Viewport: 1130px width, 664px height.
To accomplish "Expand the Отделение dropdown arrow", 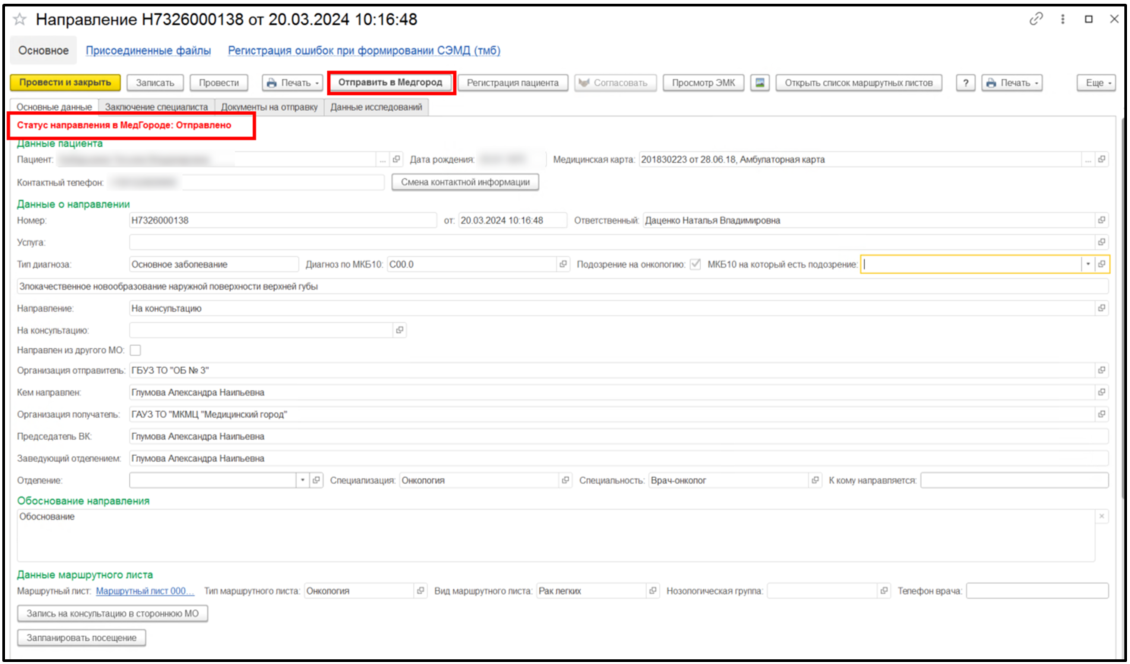I will 303,481.
